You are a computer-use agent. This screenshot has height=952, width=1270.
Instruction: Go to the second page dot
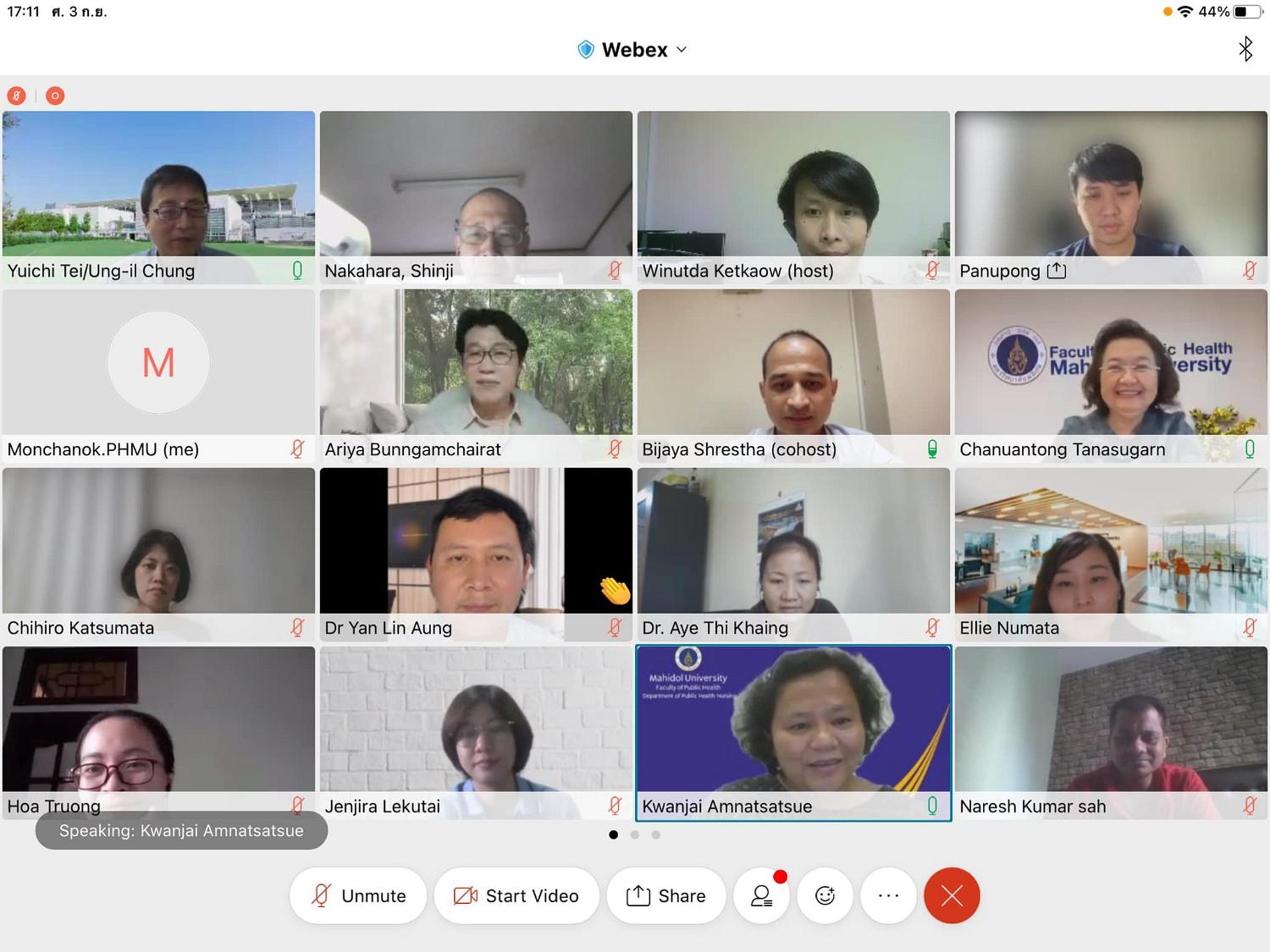[x=634, y=834]
